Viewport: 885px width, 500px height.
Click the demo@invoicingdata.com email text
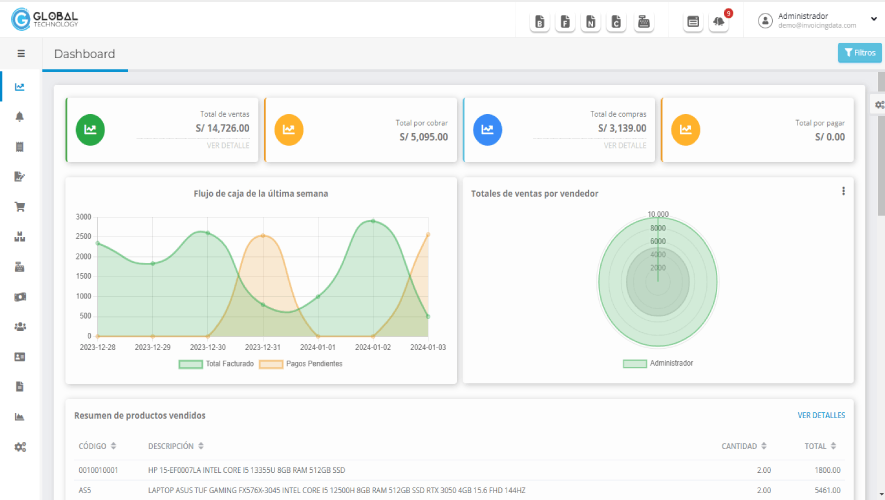(x=817, y=26)
